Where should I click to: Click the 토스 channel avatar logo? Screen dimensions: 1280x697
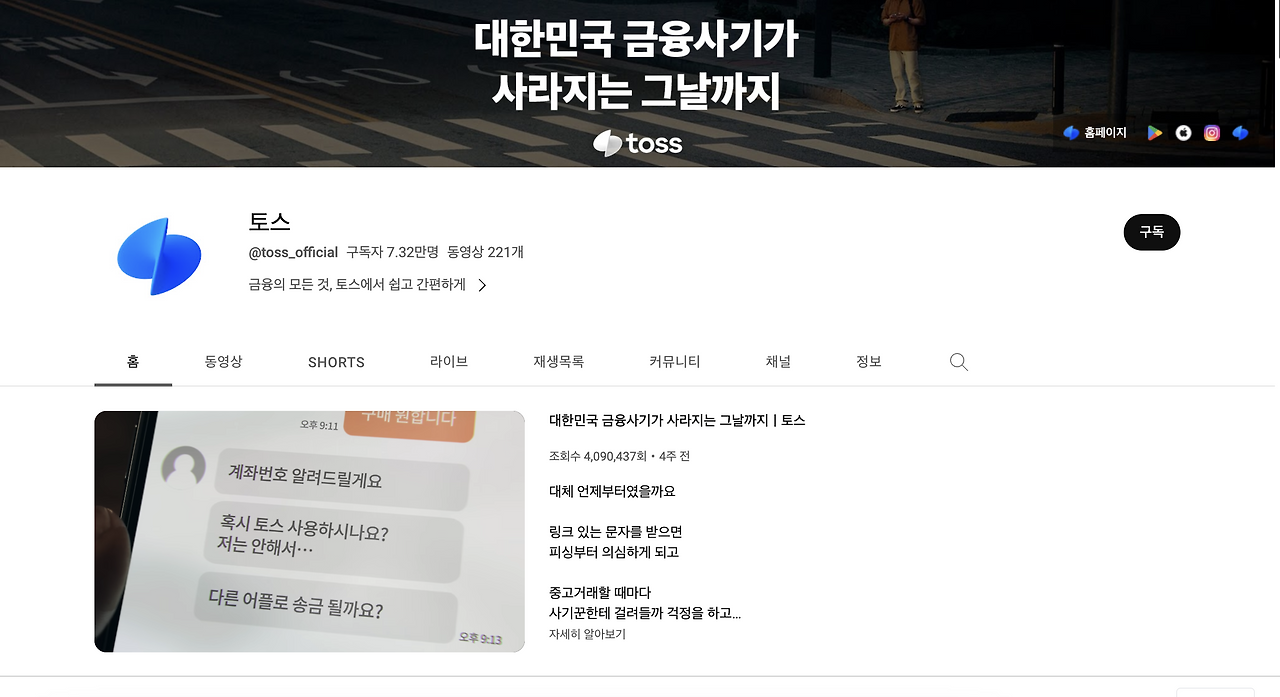pos(159,256)
